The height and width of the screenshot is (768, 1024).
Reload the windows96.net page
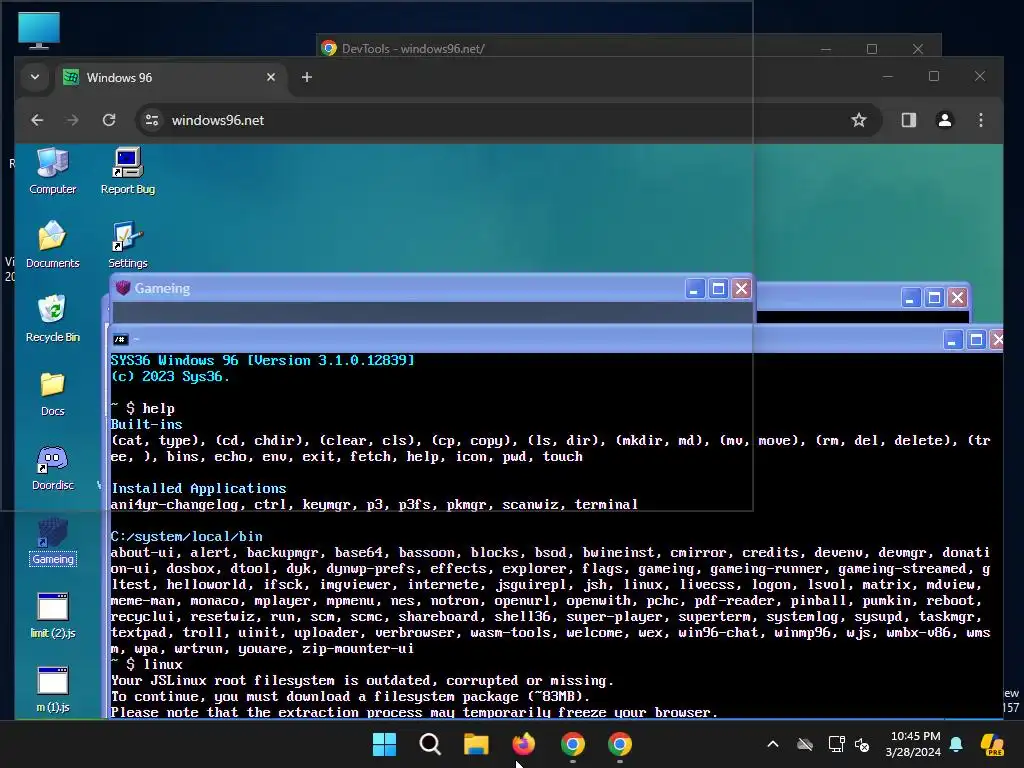pyautogui.click(x=109, y=120)
